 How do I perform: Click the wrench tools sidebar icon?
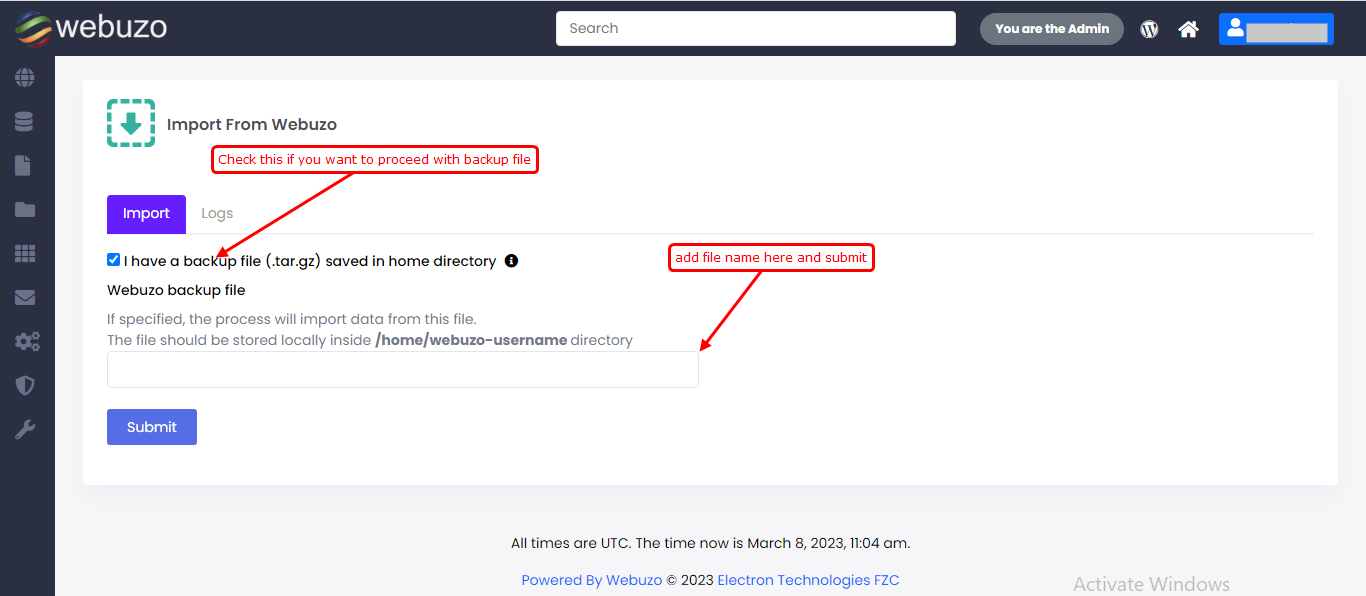(25, 430)
